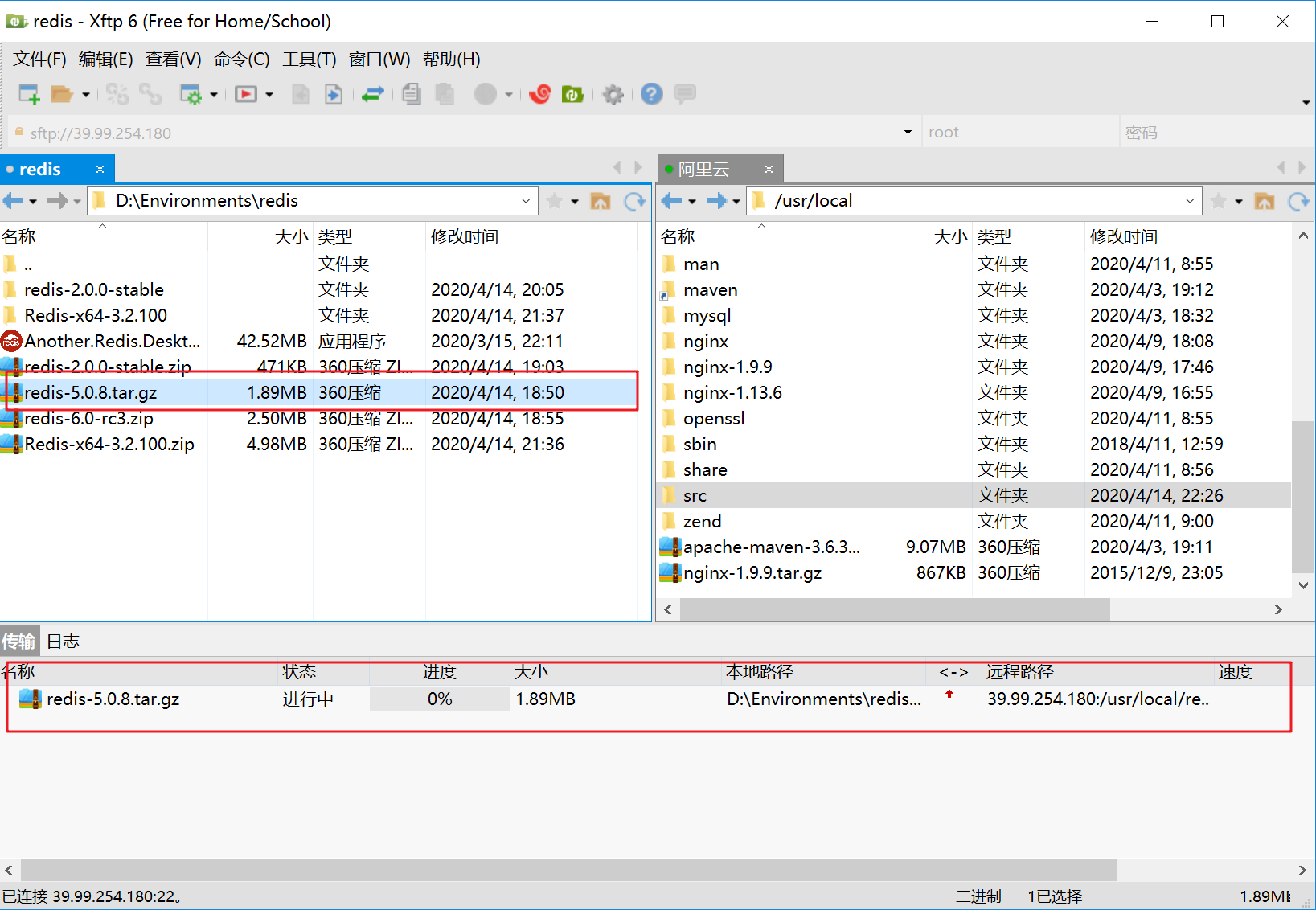Open the 帮助(H) menu
The width and height of the screenshot is (1316, 910).
[x=452, y=59]
